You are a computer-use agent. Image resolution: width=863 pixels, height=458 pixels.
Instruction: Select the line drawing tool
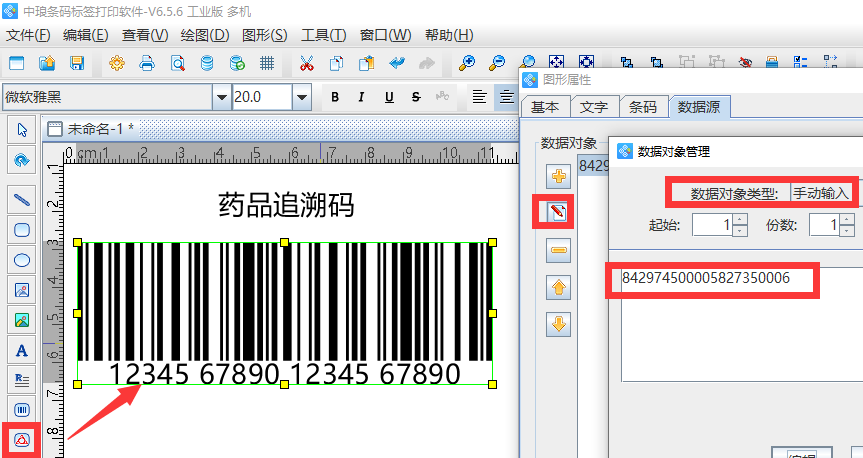tap(22, 199)
